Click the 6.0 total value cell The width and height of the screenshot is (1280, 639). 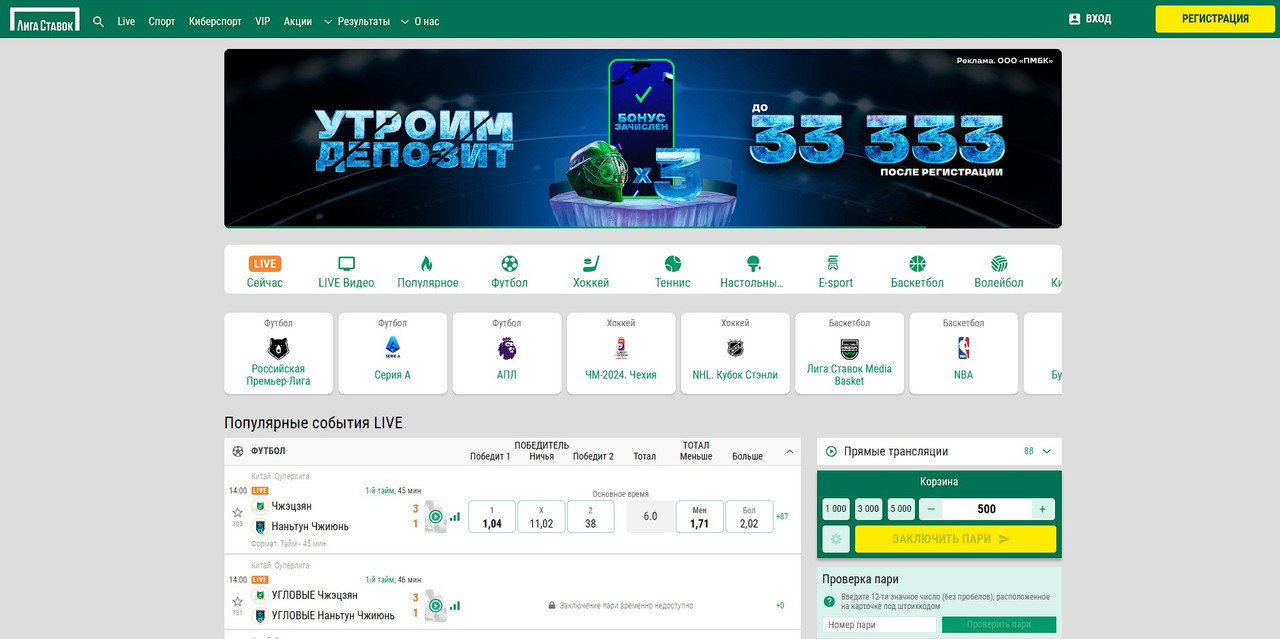tap(650, 517)
